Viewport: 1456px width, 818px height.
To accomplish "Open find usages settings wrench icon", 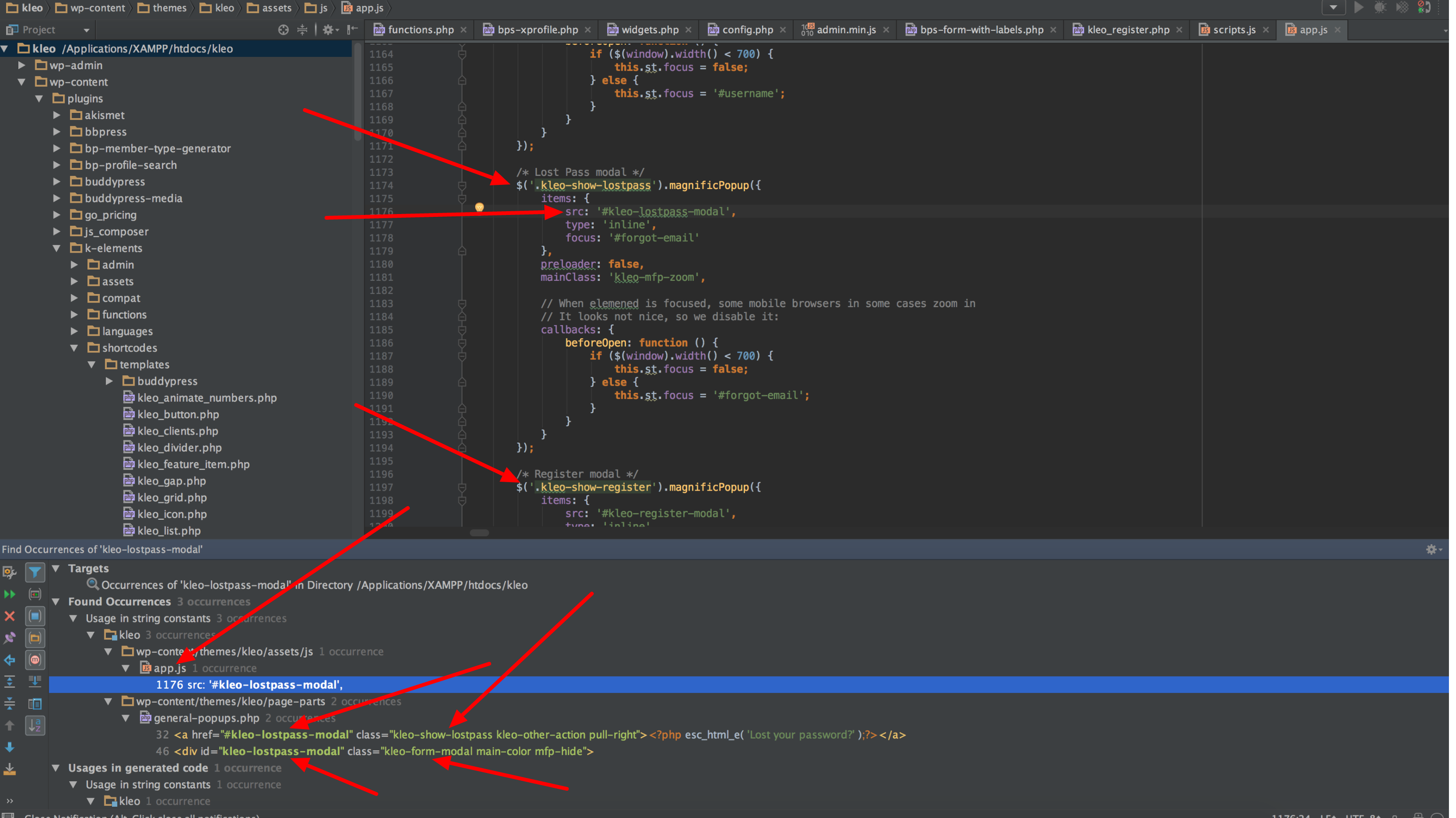I will [x=9, y=572].
